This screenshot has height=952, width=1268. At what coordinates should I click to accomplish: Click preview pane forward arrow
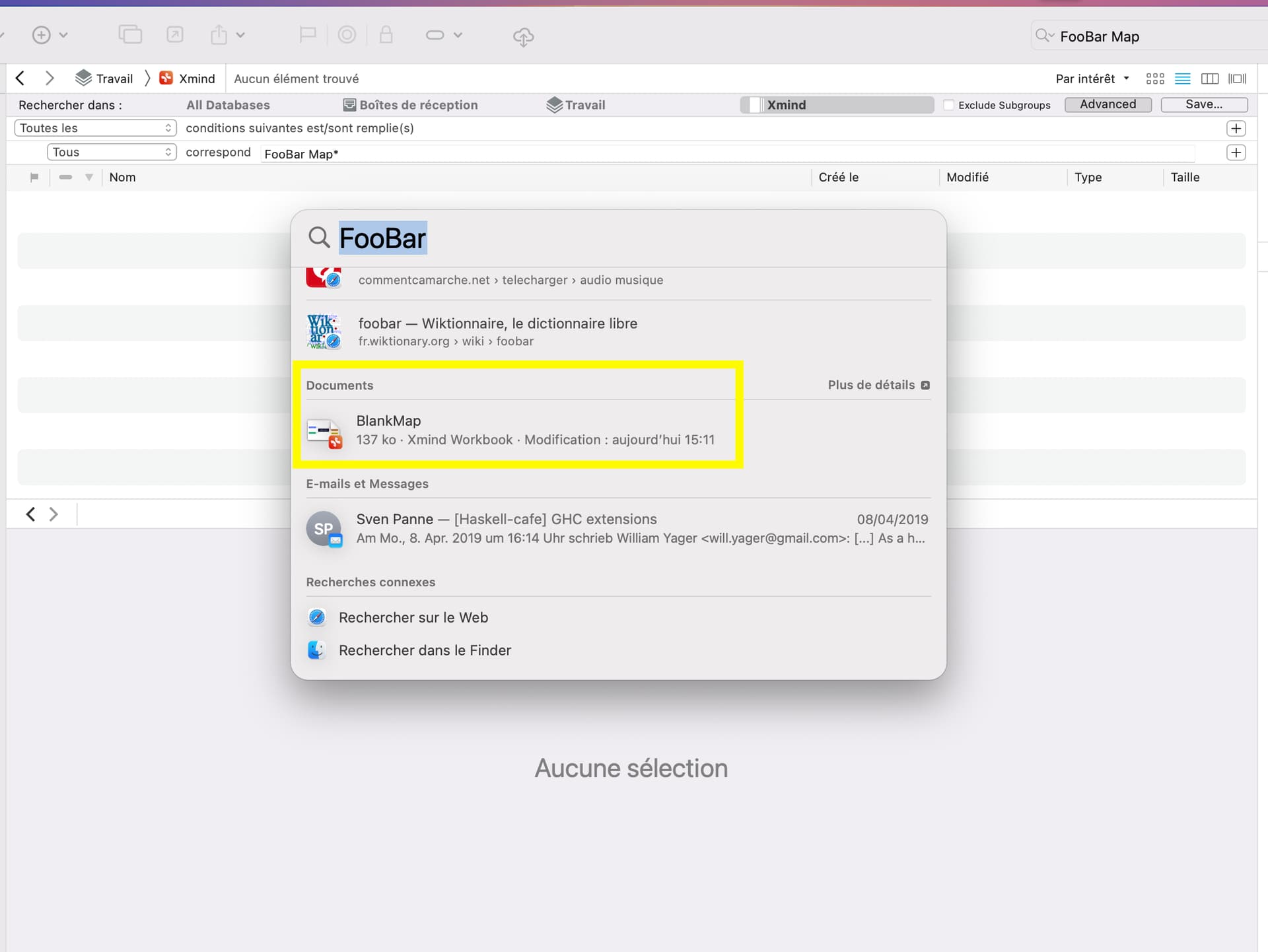click(x=53, y=514)
